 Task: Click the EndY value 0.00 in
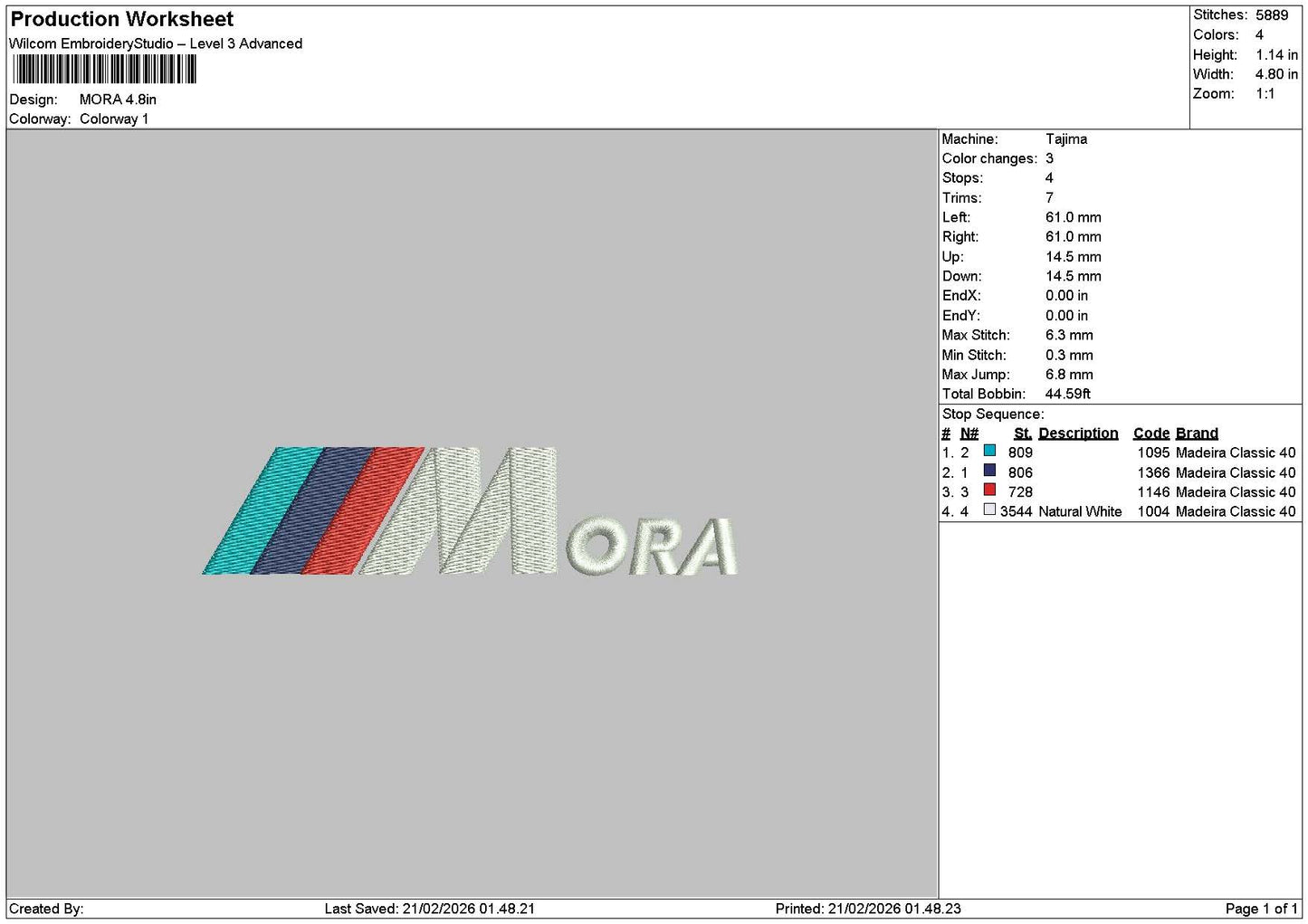point(1067,316)
